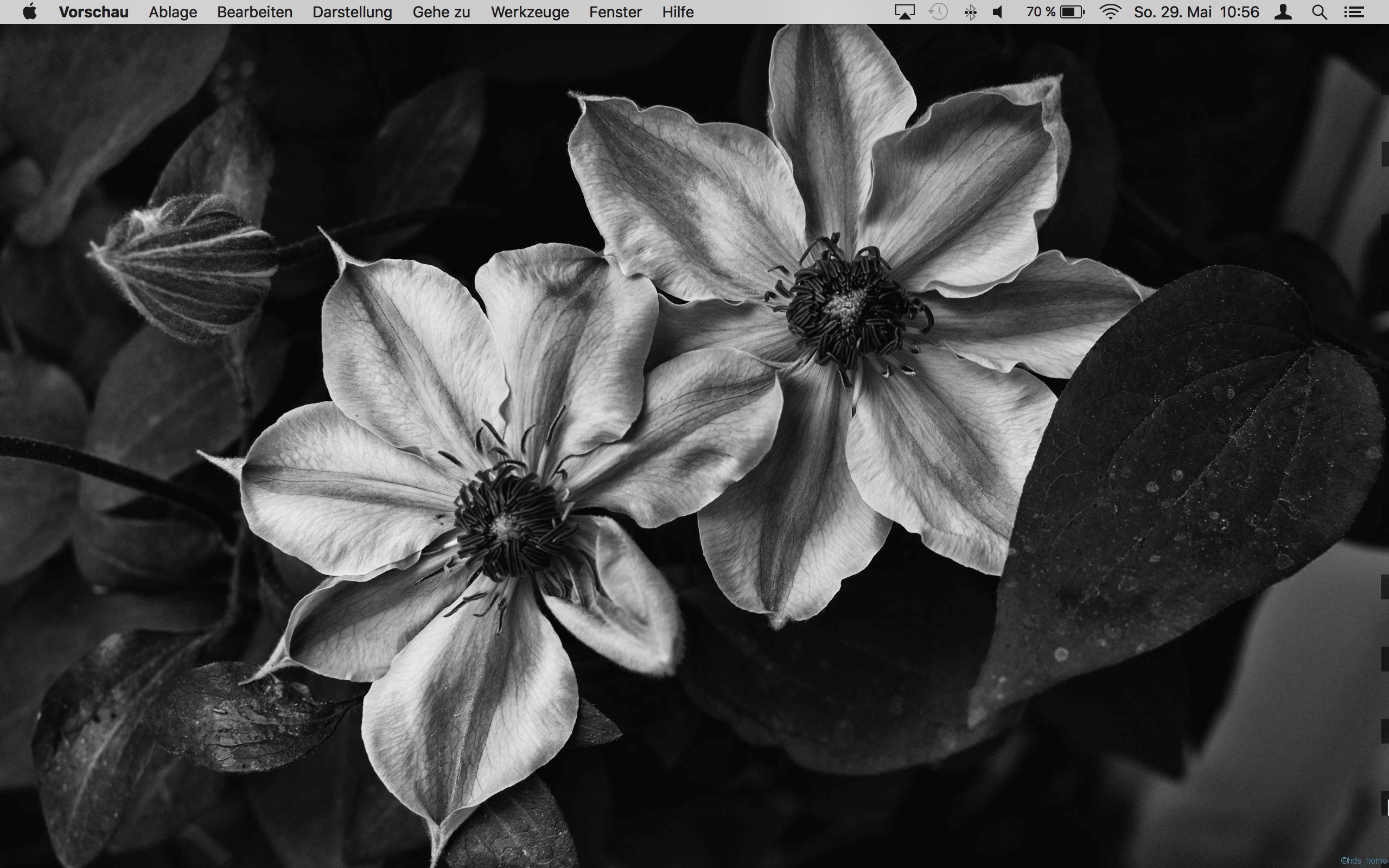Open the Bearbeiten menu

255,12
